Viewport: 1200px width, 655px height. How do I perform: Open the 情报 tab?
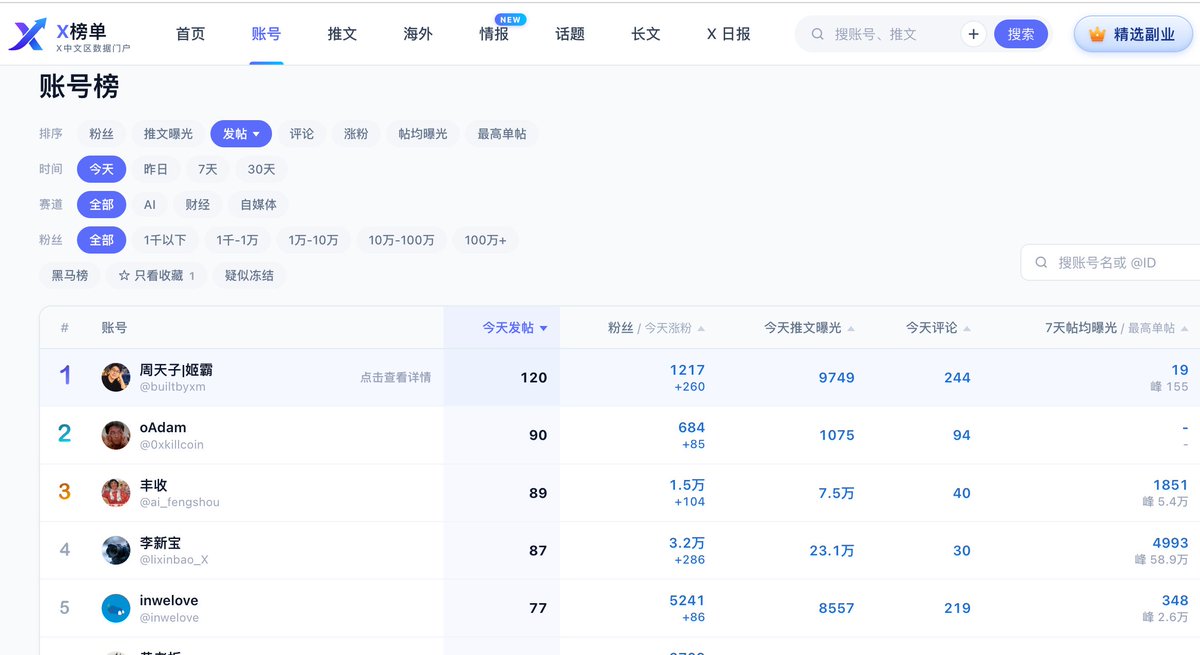(x=494, y=34)
